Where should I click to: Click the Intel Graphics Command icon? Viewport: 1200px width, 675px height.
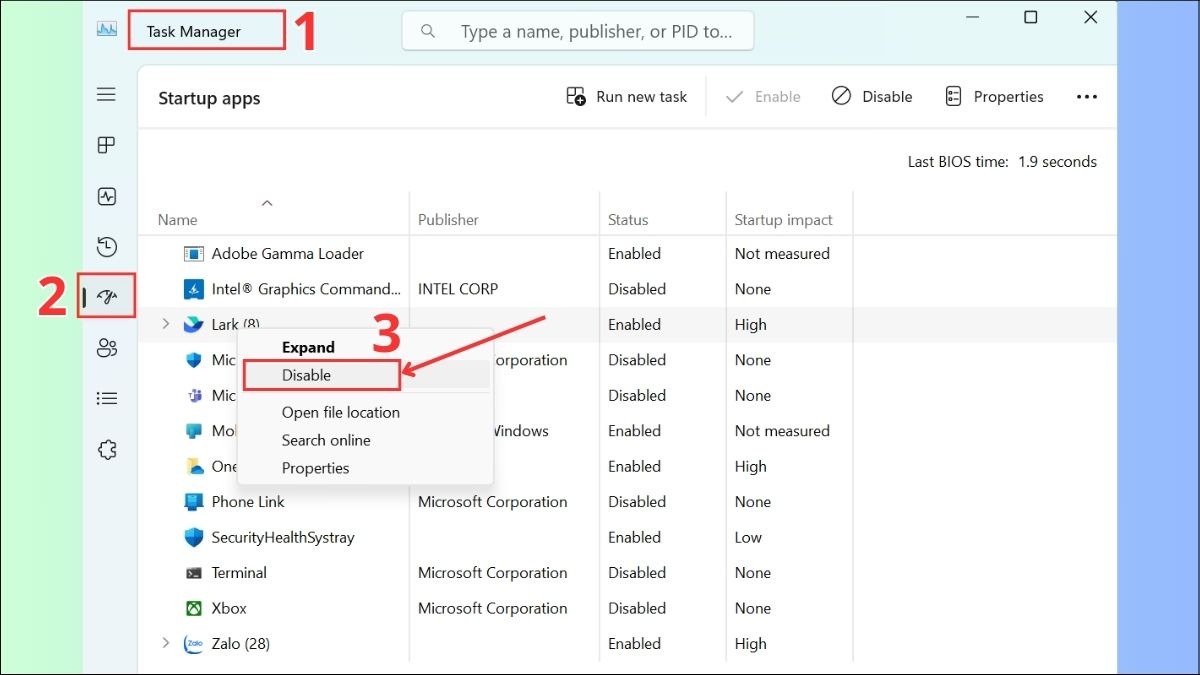click(x=194, y=289)
